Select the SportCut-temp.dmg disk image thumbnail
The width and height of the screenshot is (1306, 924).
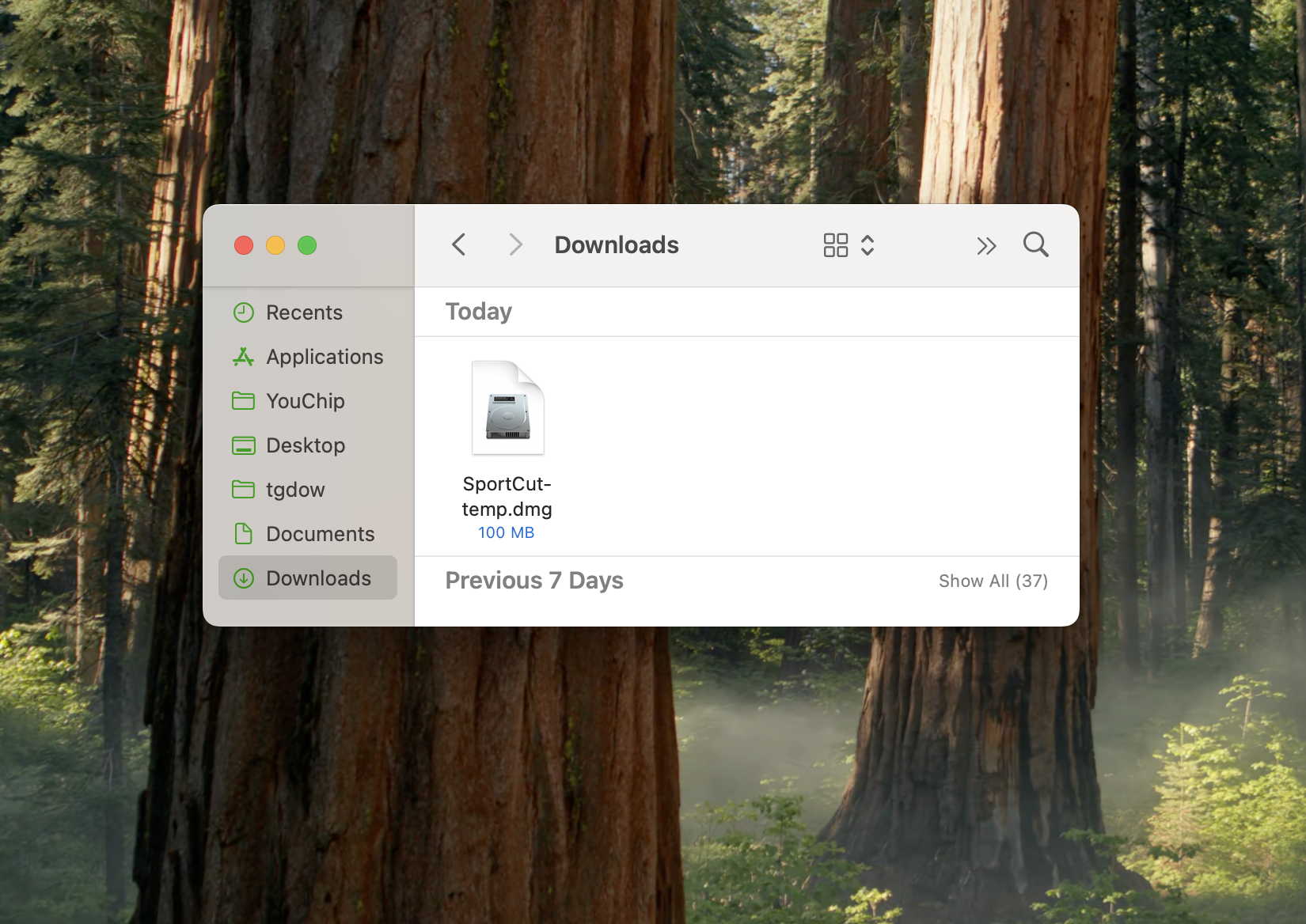pos(507,407)
